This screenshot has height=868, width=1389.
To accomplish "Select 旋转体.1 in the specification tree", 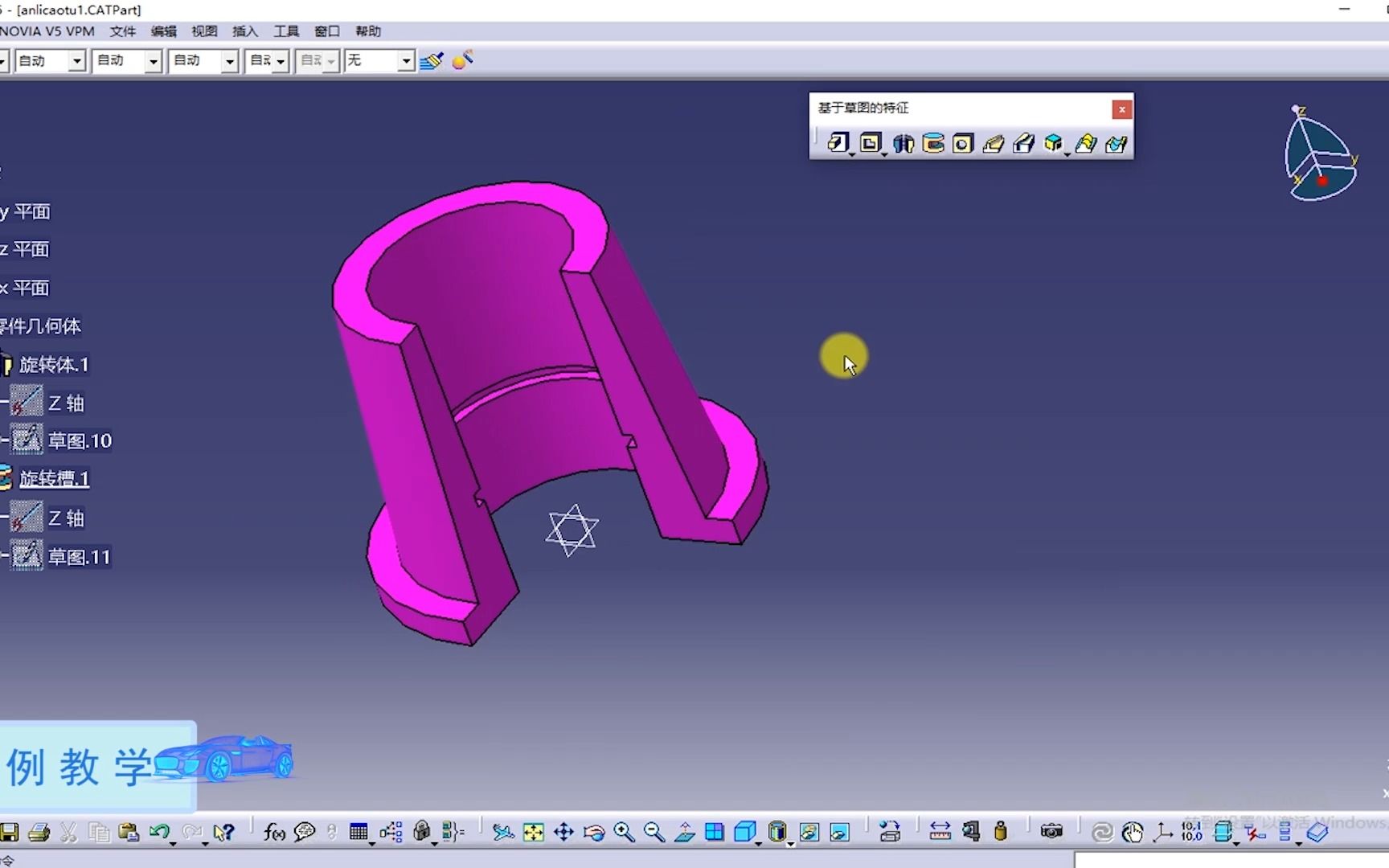I will click(54, 365).
